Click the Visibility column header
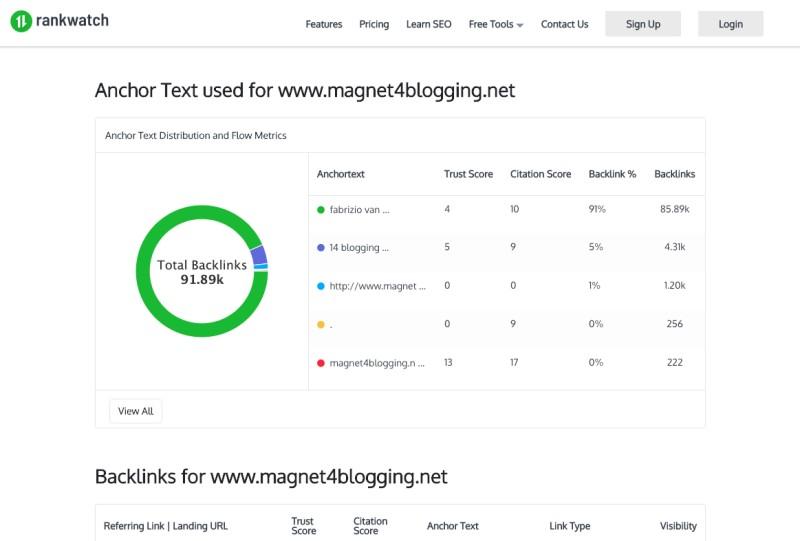 click(678, 526)
